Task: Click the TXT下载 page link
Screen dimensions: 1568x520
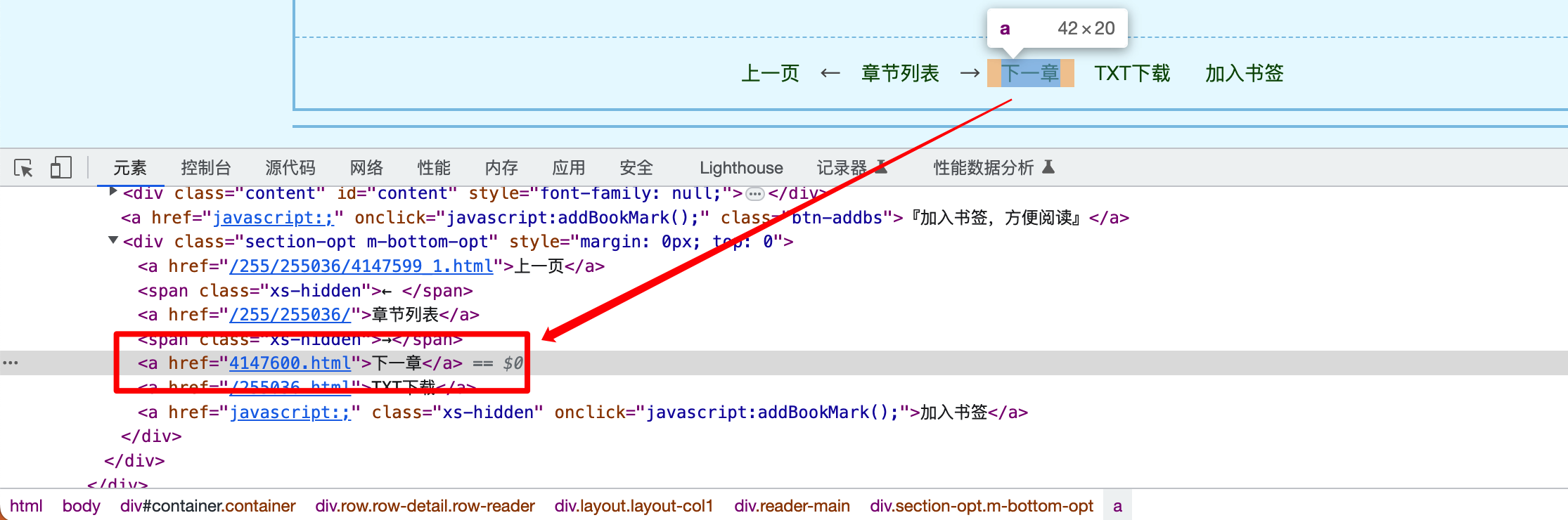Action: tap(1132, 73)
